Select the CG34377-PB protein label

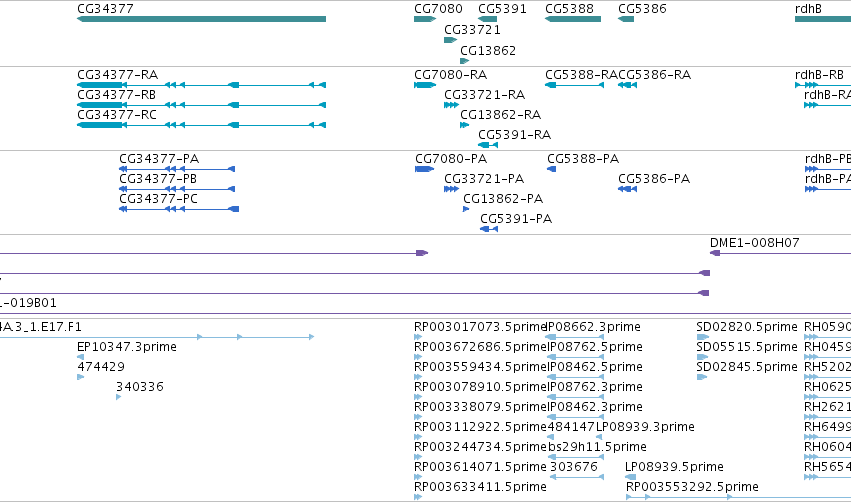pos(158,179)
